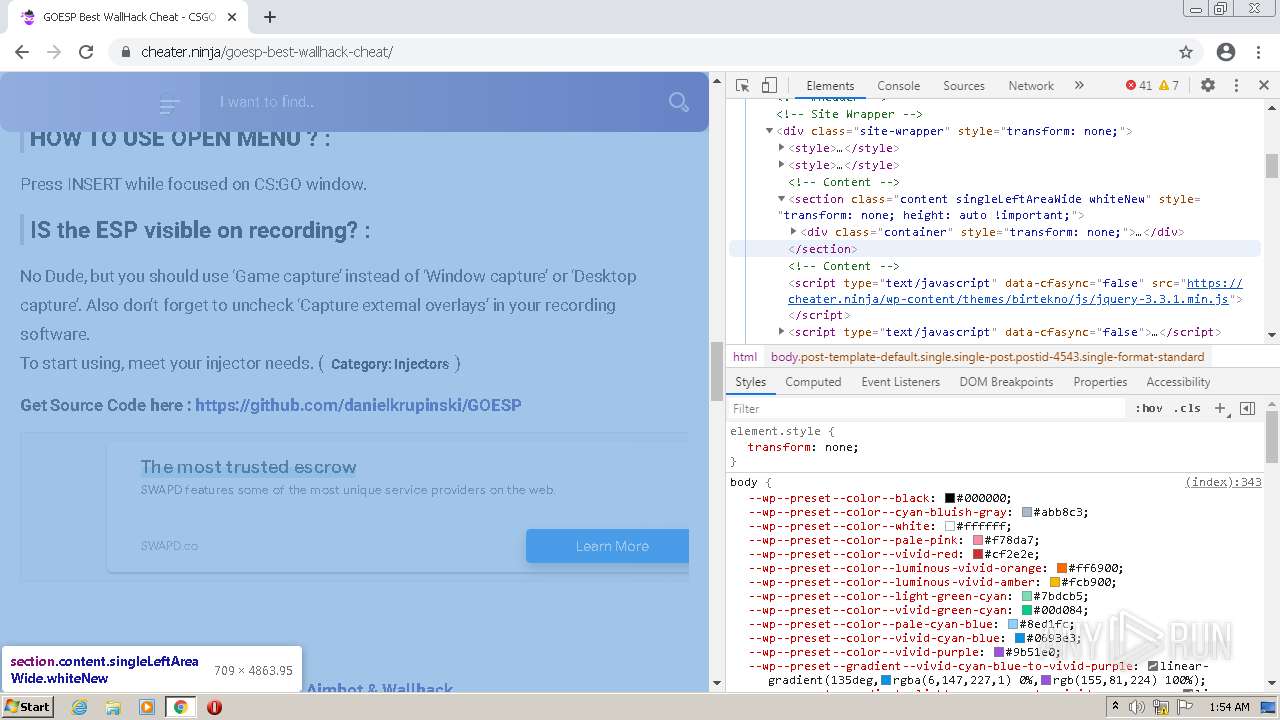The image size is (1280, 720).
Task: Select the Styles sub-tab
Action: [750, 382]
